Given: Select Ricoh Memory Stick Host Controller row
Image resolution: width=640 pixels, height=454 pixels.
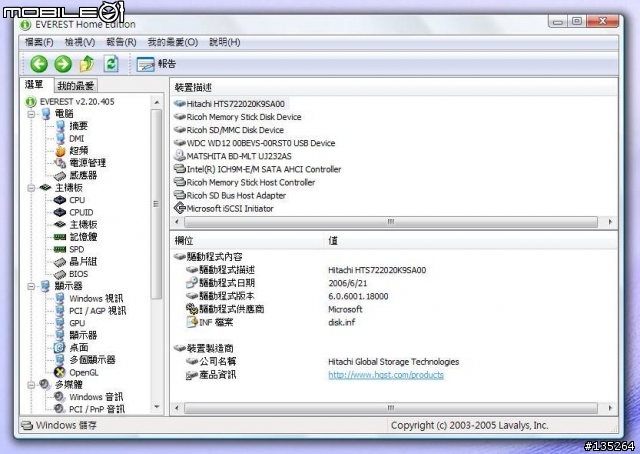Looking at the screenshot, I should point(244,182).
